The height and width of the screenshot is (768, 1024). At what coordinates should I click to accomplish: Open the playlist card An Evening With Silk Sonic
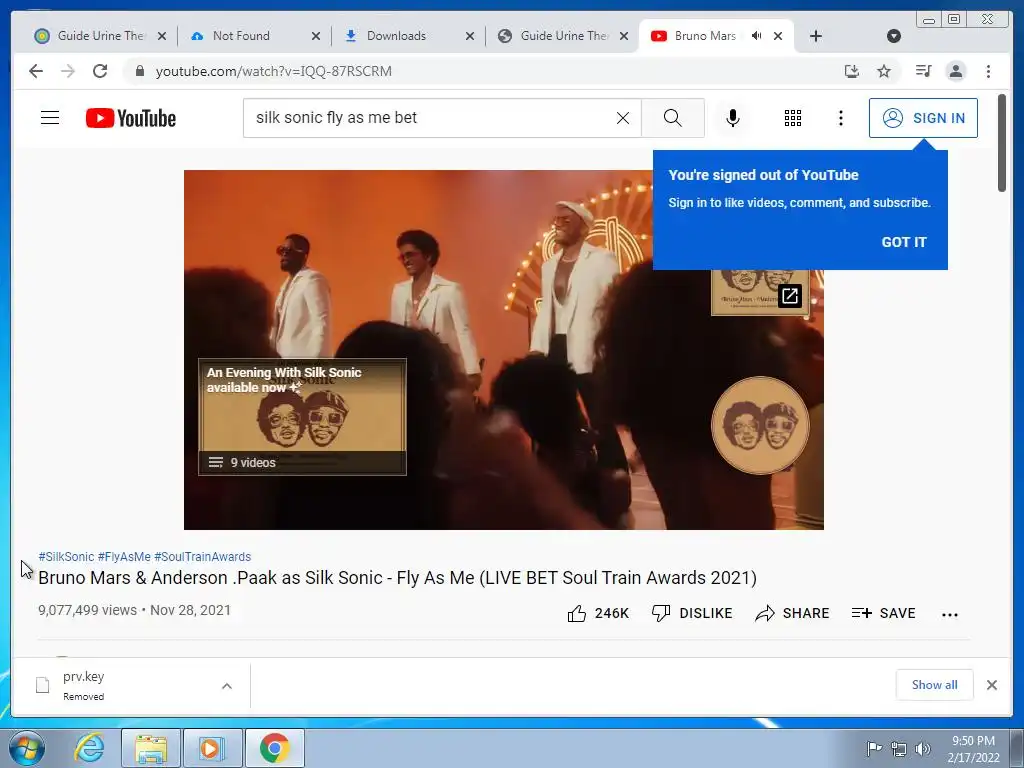pyautogui.click(x=302, y=417)
